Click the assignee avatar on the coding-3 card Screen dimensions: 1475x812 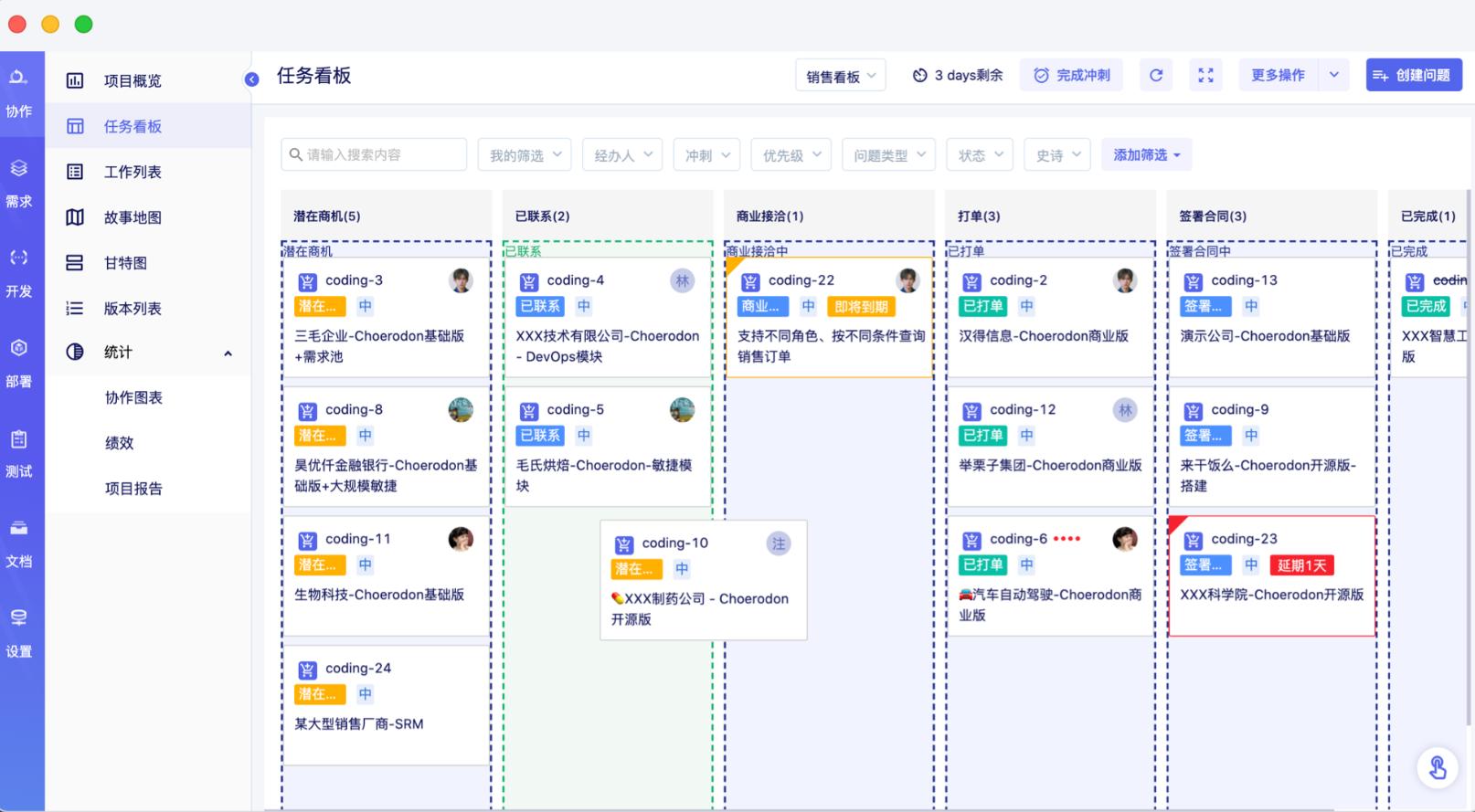point(461,280)
